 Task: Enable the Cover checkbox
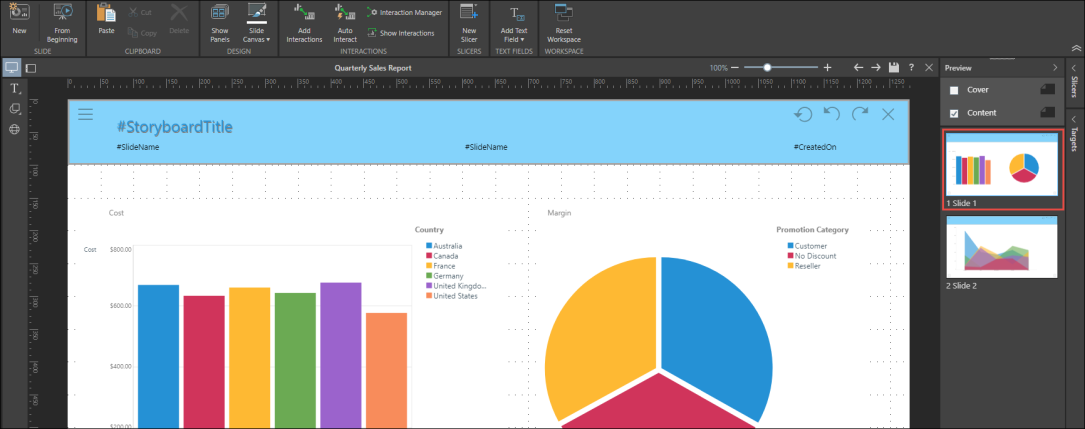click(953, 90)
